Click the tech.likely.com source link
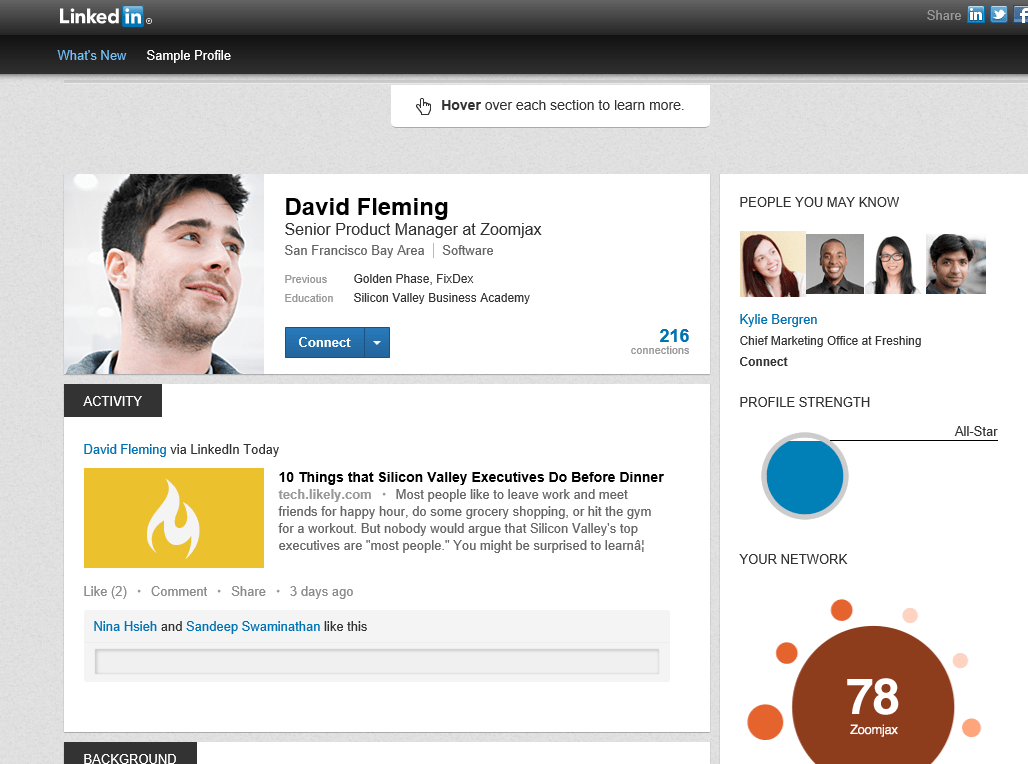This screenshot has height=764, width=1028. point(325,494)
